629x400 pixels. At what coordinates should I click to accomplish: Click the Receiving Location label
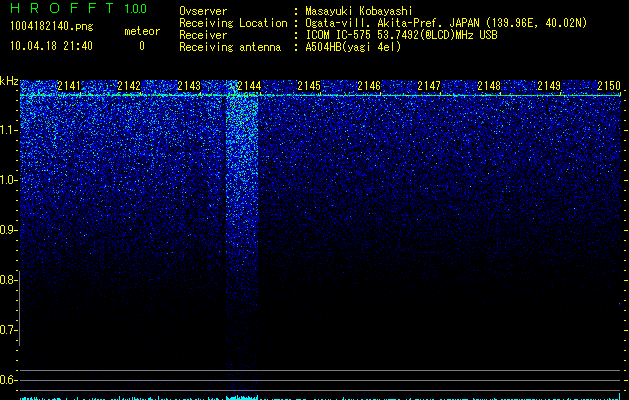point(233,23)
